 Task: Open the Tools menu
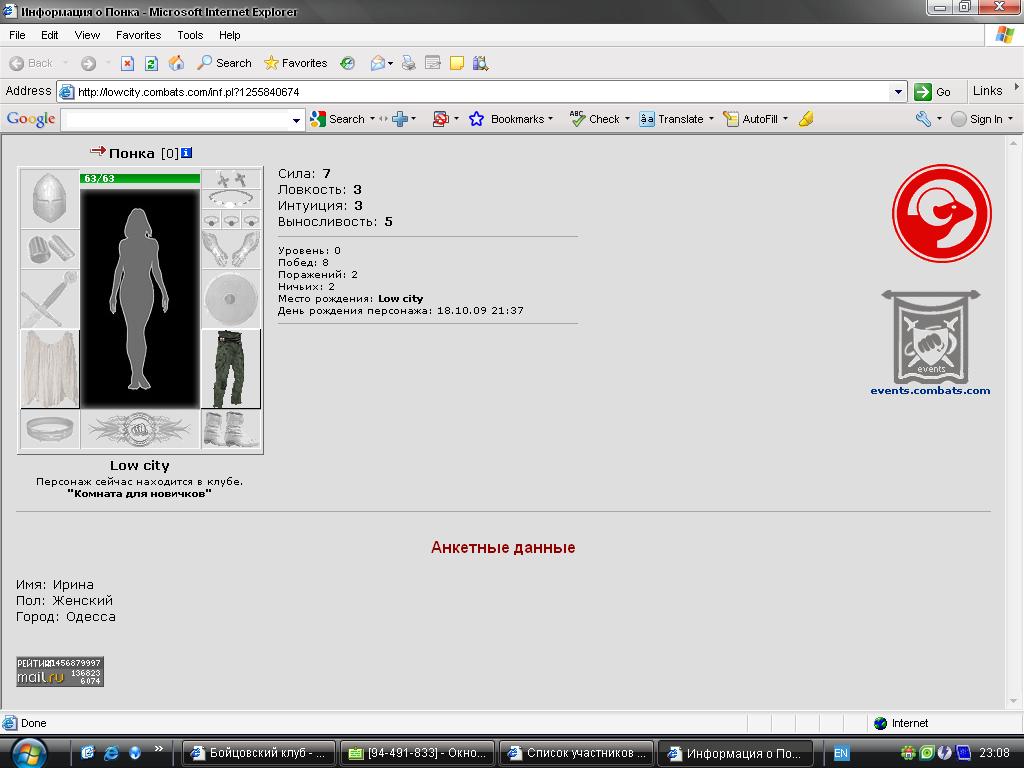click(190, 35)
